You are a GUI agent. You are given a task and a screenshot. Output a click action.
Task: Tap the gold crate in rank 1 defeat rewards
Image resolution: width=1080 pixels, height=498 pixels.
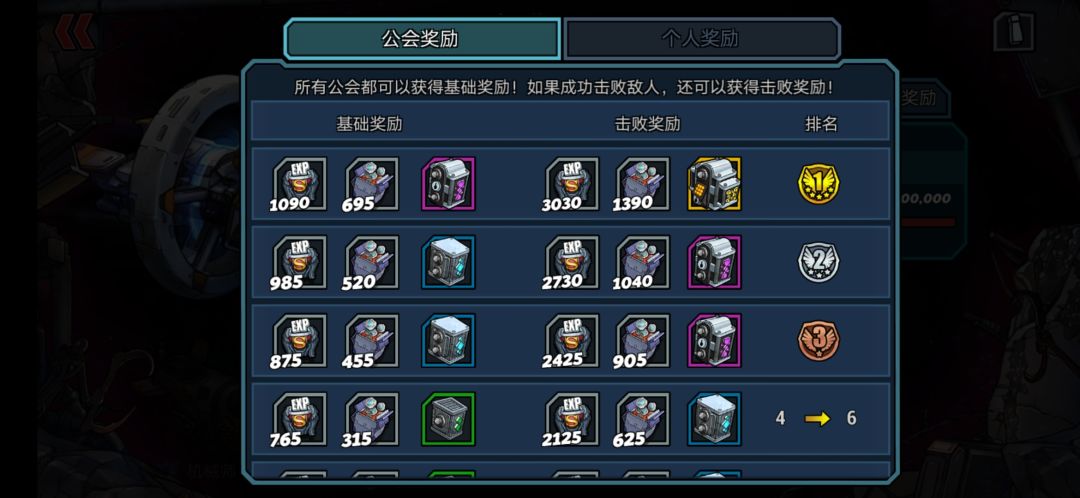pyautogui.click(x=714, y=184)
